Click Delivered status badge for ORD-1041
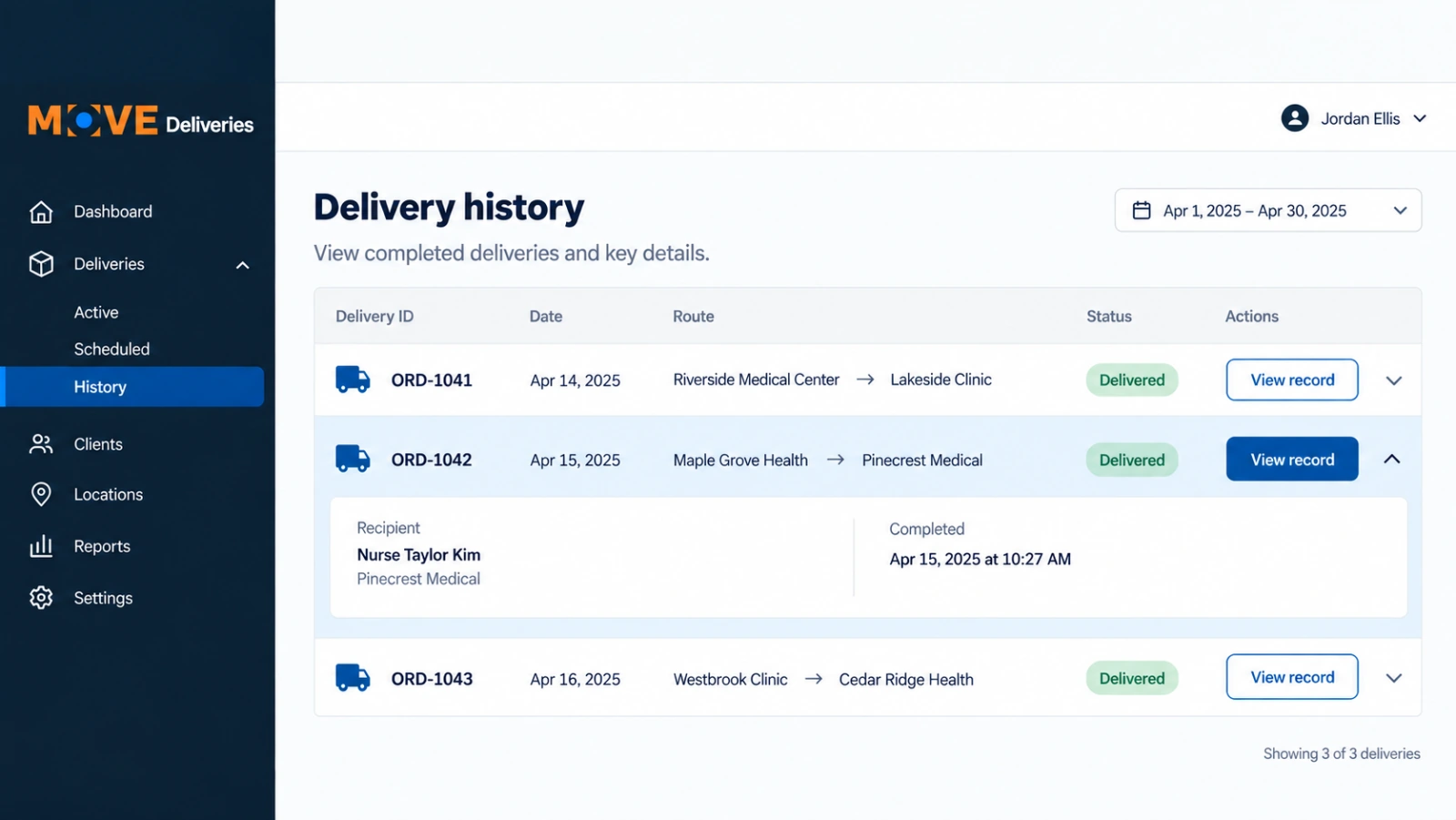Image resolution: width=1456 pixels, height=820 pixels. 1132,380
